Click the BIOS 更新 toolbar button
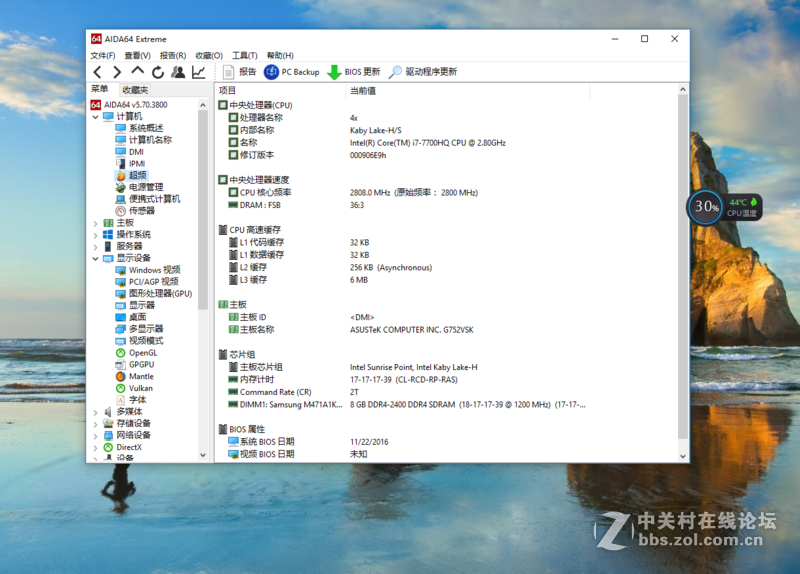This screenshot has height=574, width=800. [354, 72]
